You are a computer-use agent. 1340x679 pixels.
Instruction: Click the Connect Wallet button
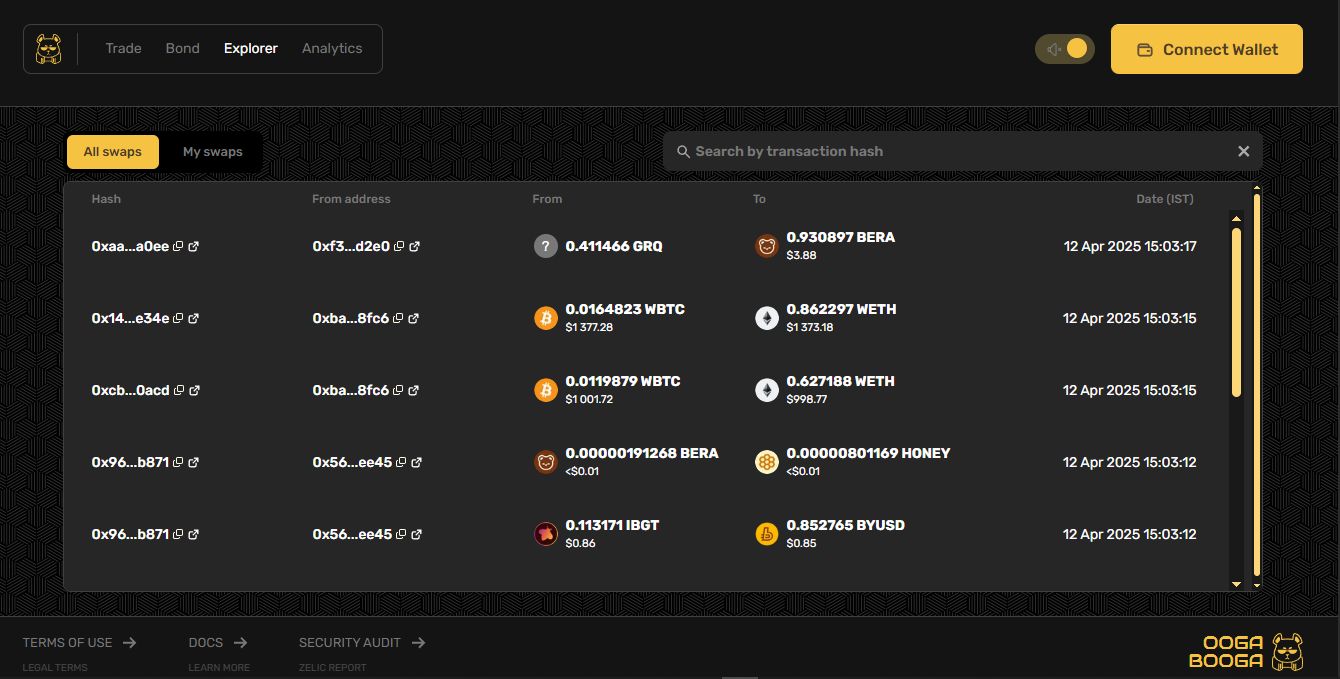[1207, 49]
